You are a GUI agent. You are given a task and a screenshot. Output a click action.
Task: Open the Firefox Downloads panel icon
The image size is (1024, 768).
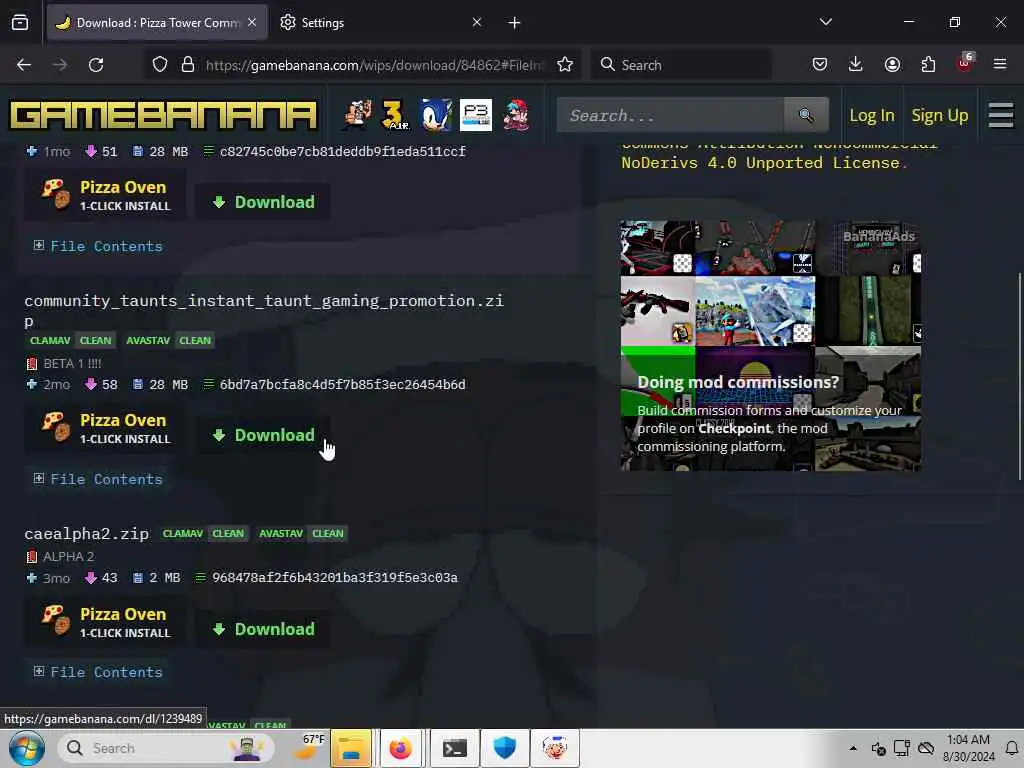tap(856, 64)
